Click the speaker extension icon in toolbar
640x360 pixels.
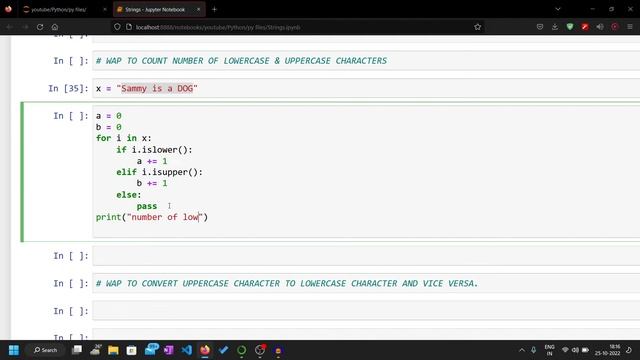pos(600,27)
